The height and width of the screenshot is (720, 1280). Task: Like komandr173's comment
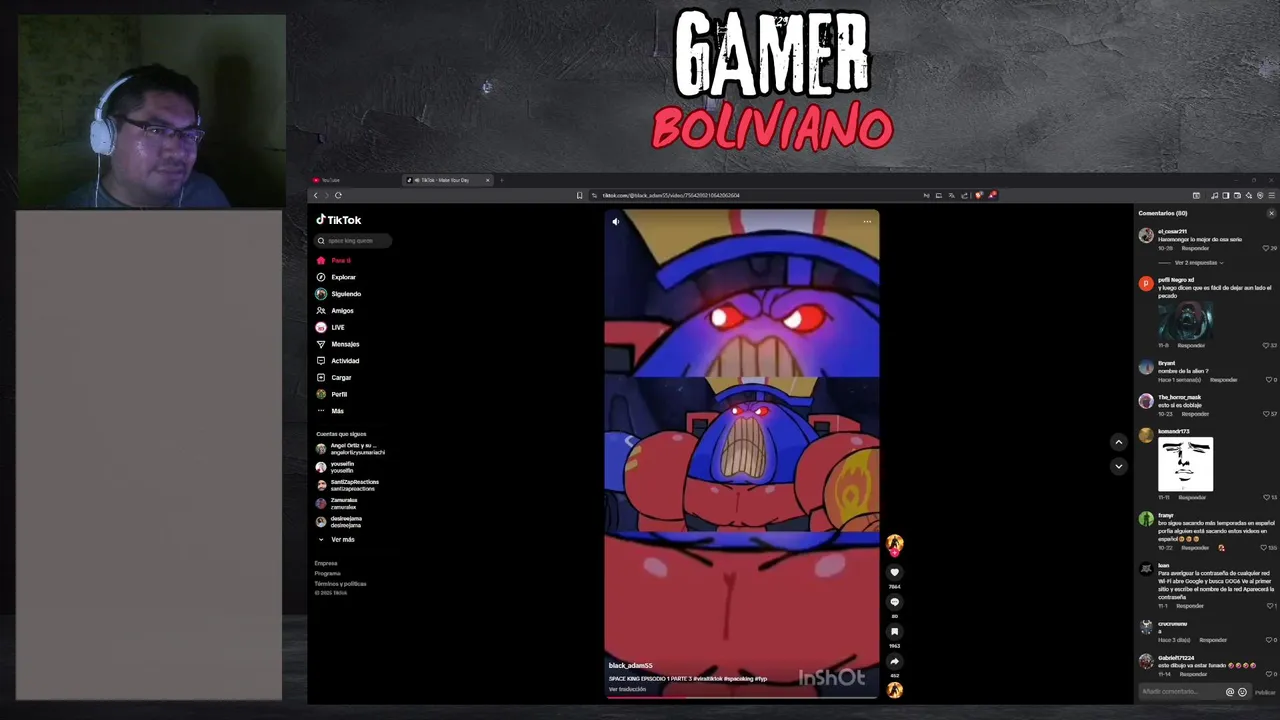(x=1267, y=497)
